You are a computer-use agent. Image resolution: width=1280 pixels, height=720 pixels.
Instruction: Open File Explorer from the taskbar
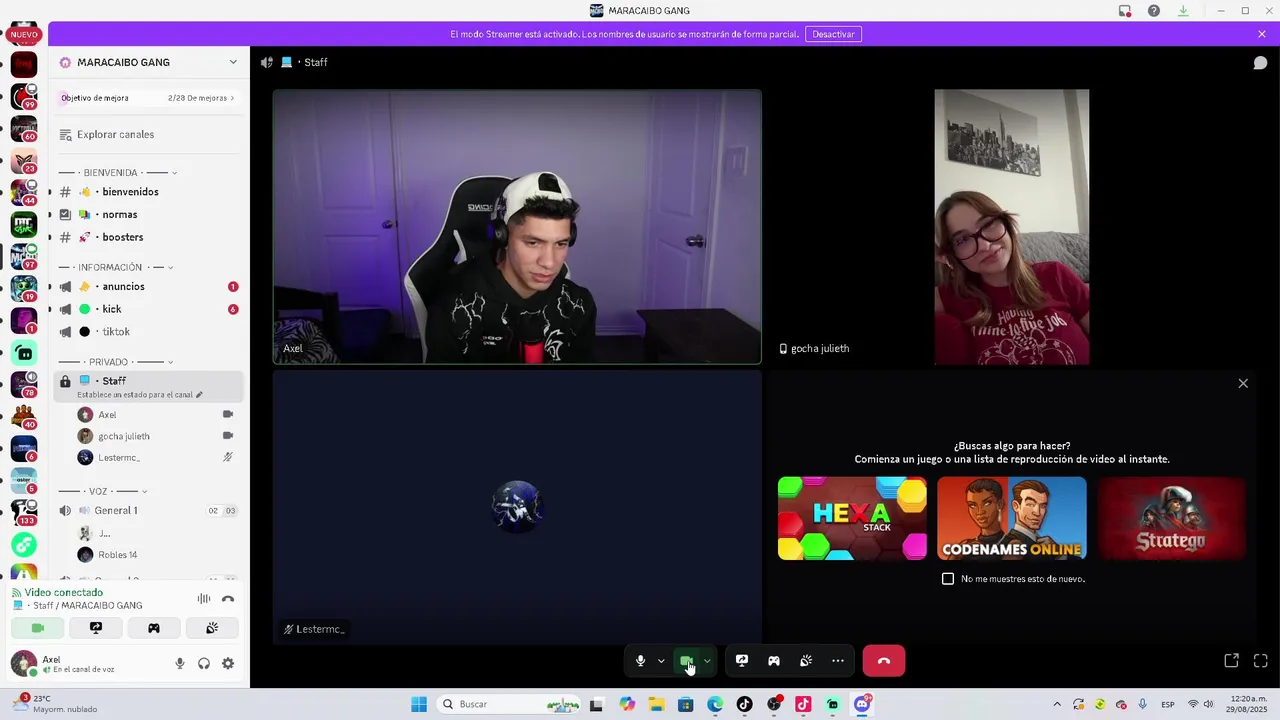click(656, 704)
